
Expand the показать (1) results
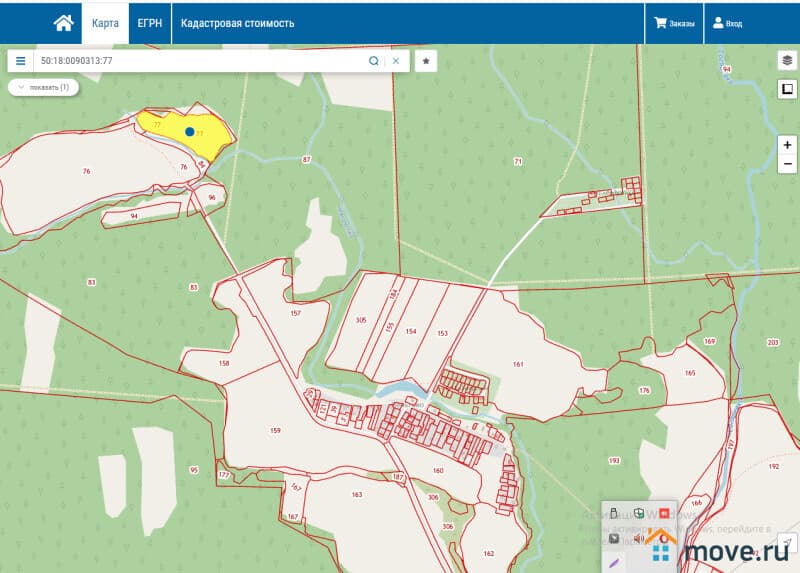(44, 88)
